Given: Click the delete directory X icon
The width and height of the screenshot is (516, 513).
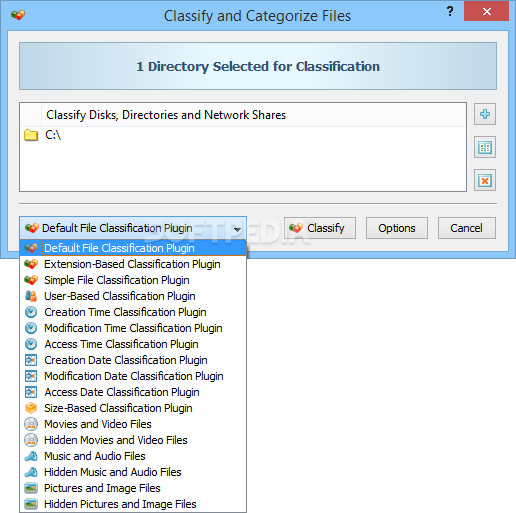Looking at the screenshot, I should (x=485, y=180).
